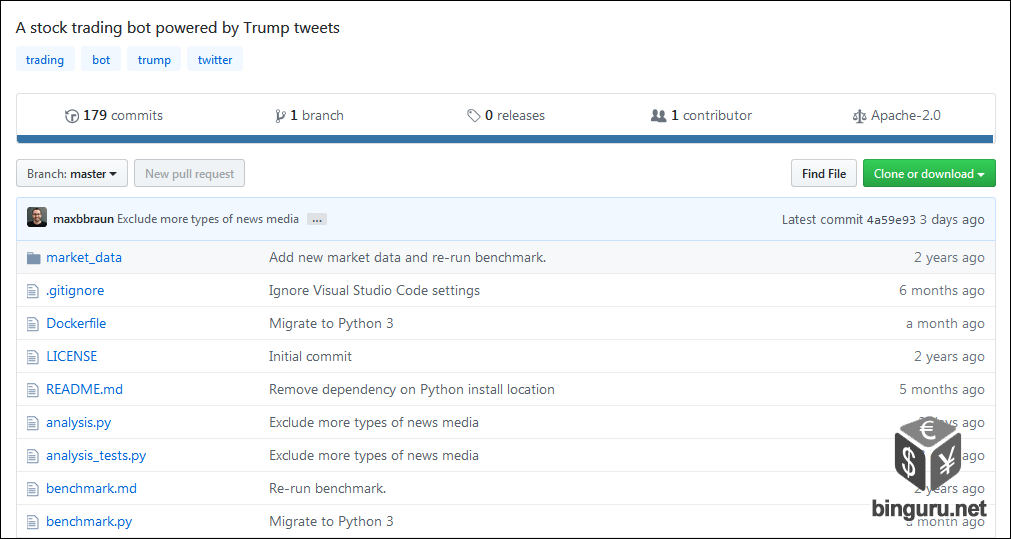
Task: Open analysis_tests.py's 'Exclude more types' commit
Action: click(373, 455)
